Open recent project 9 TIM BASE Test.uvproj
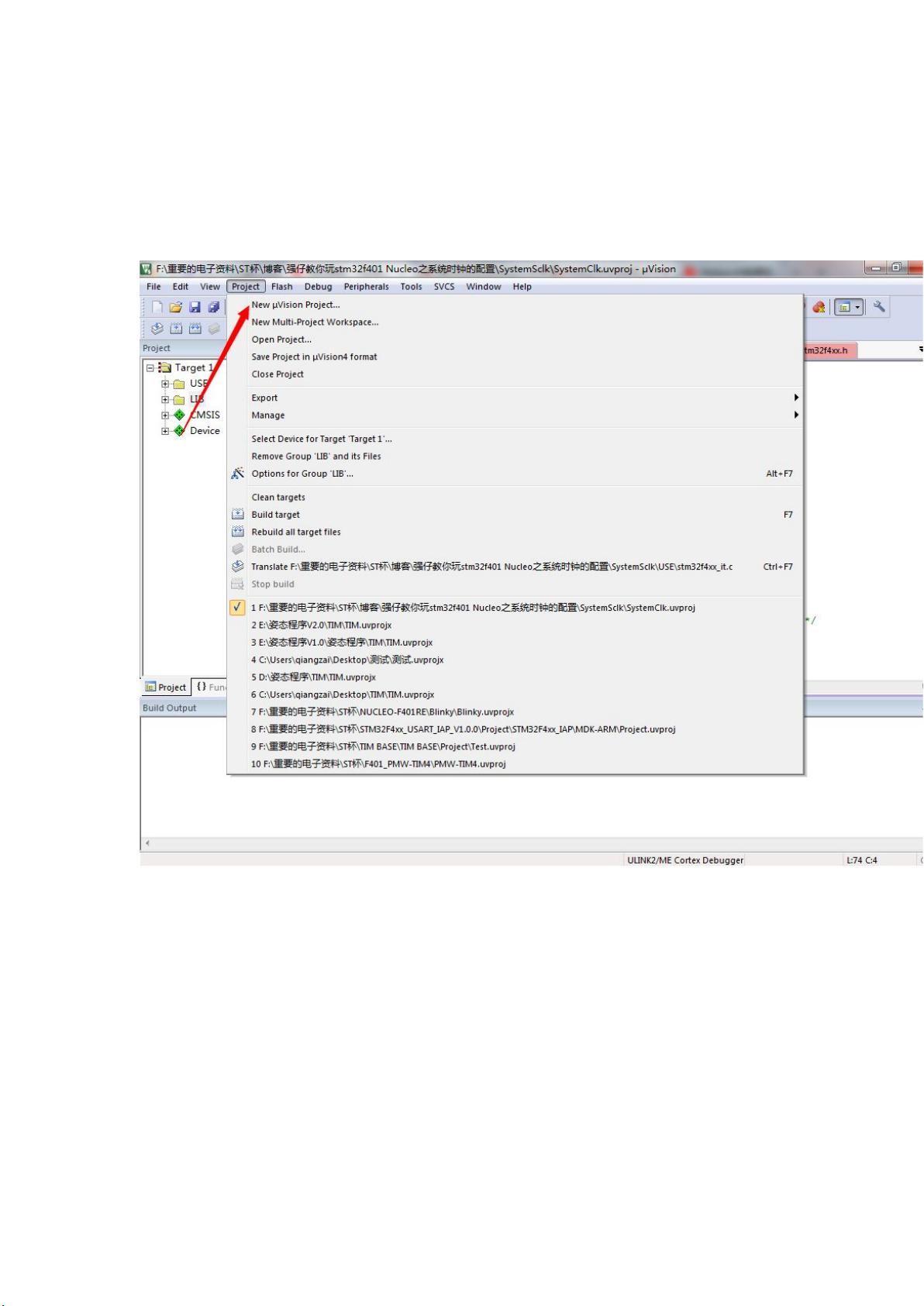924x1306 pixels. pyautogui.click(x=515, y=746)
